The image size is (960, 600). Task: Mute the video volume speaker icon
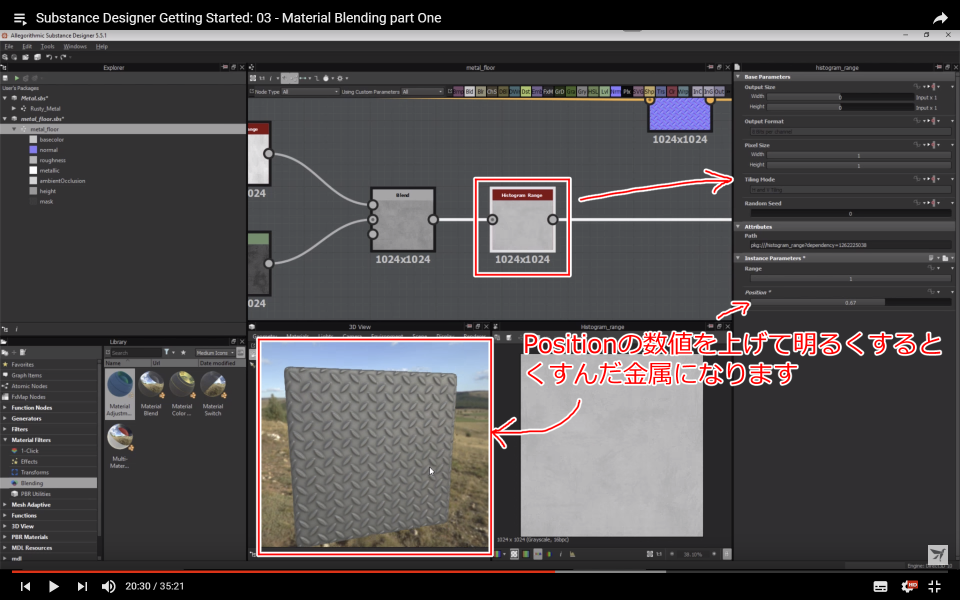108,586
